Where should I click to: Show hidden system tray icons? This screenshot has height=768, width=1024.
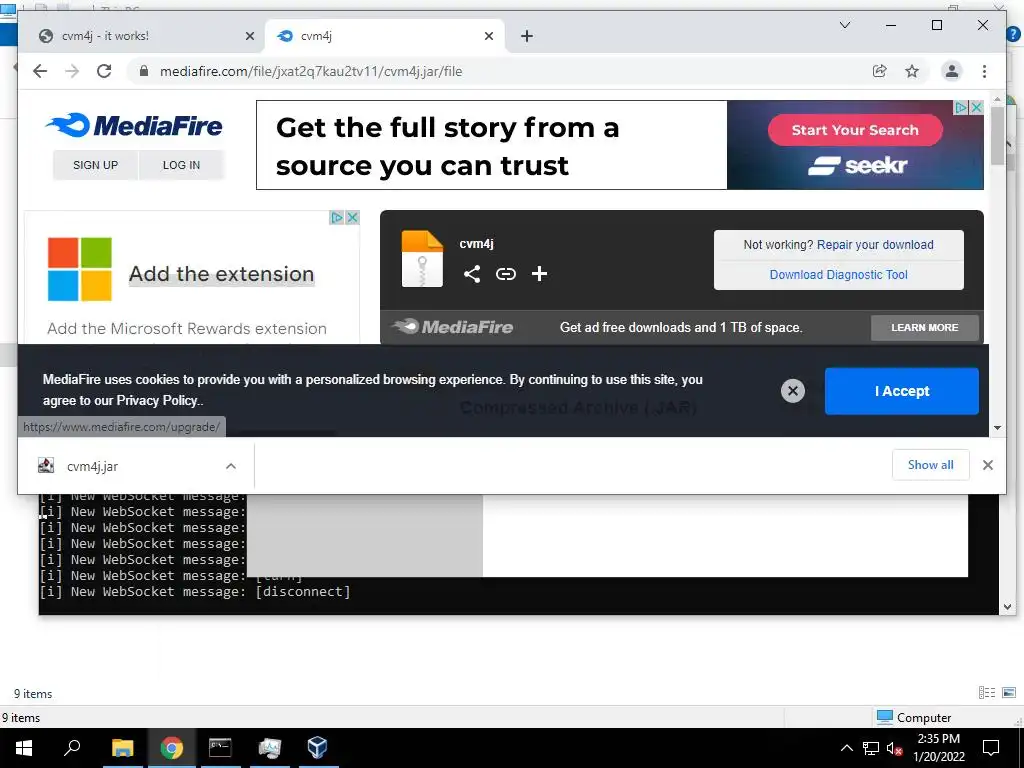pyautogui.click(x=846, y=748)
